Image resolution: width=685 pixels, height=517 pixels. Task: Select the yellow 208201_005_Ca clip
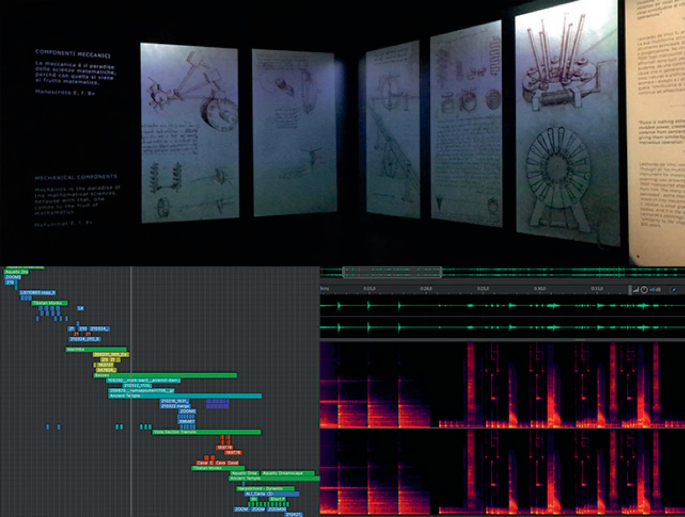click(x=111, y=354)
